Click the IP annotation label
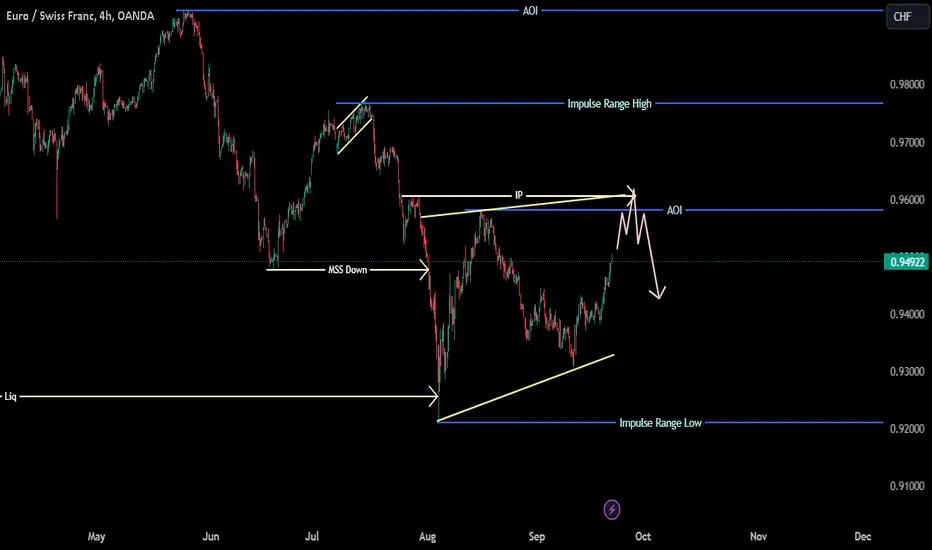The width and height of the screenshot is (932, 550). click(519, 195)
